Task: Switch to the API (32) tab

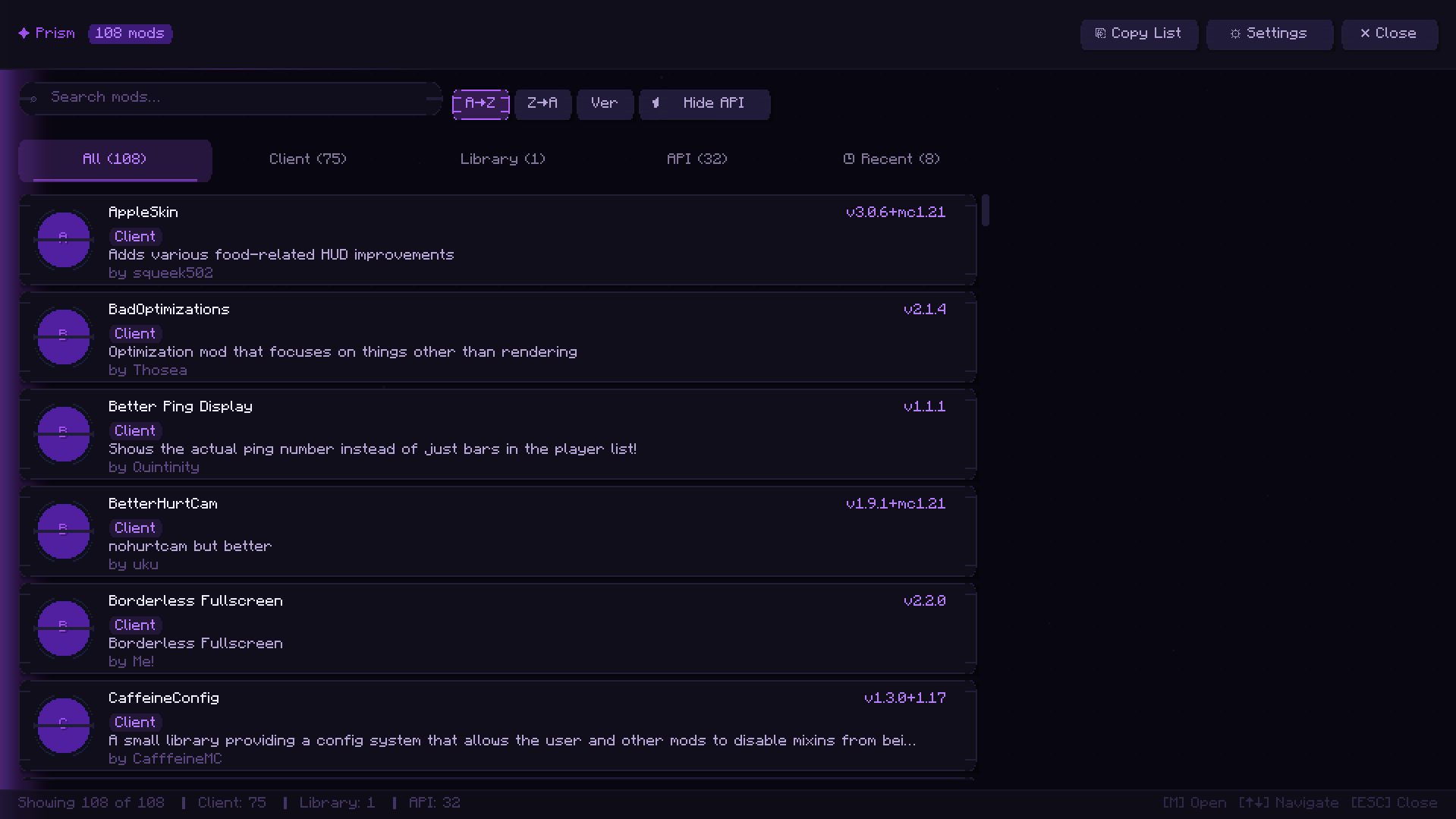Action: point(697,159)
